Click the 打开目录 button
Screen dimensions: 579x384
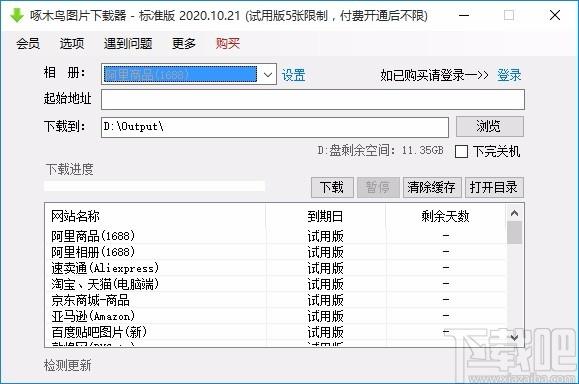[x=494, y=187]
